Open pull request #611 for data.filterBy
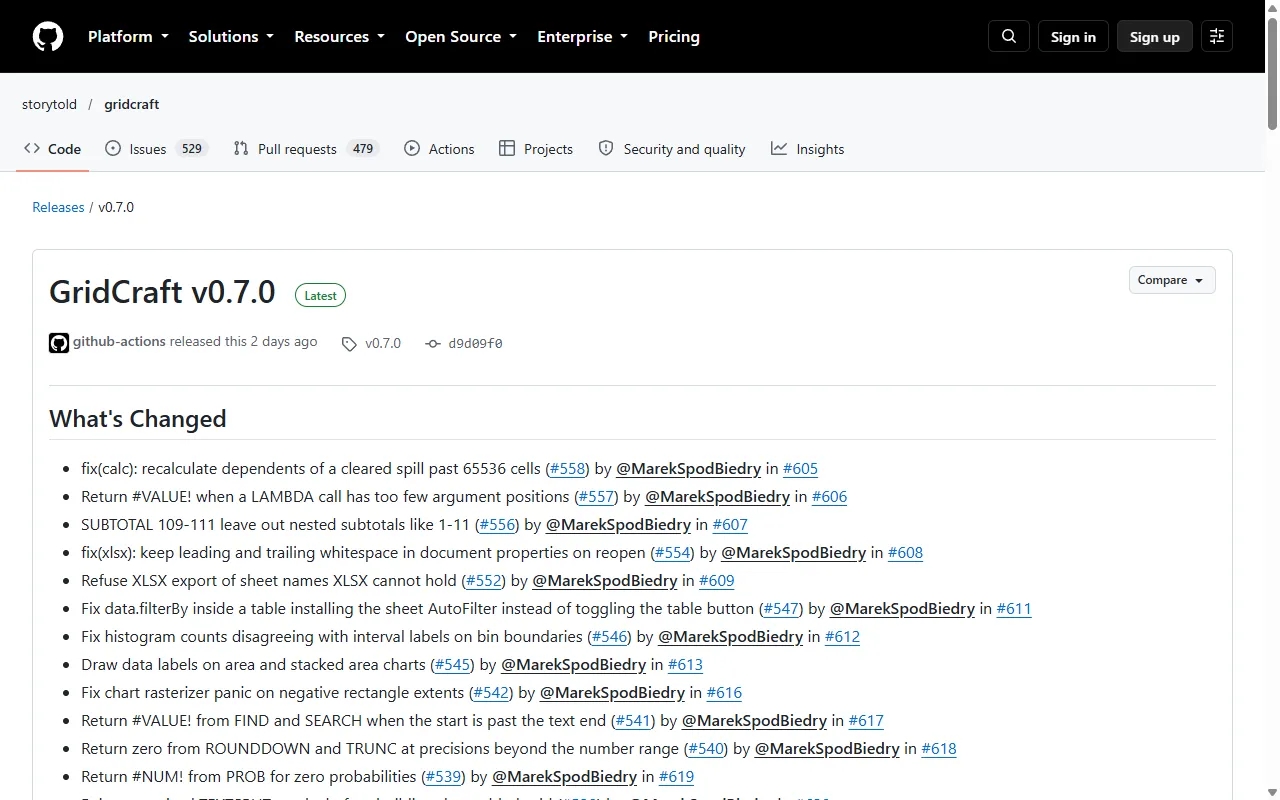Screen dimensions: 1280x800 click(x=1014, y=608)
